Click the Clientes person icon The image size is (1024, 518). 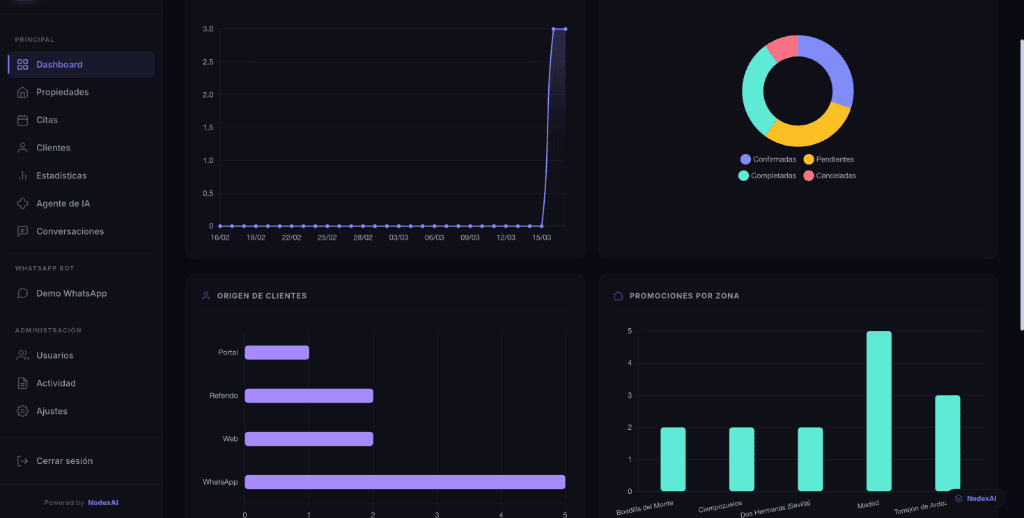(23, 148)
